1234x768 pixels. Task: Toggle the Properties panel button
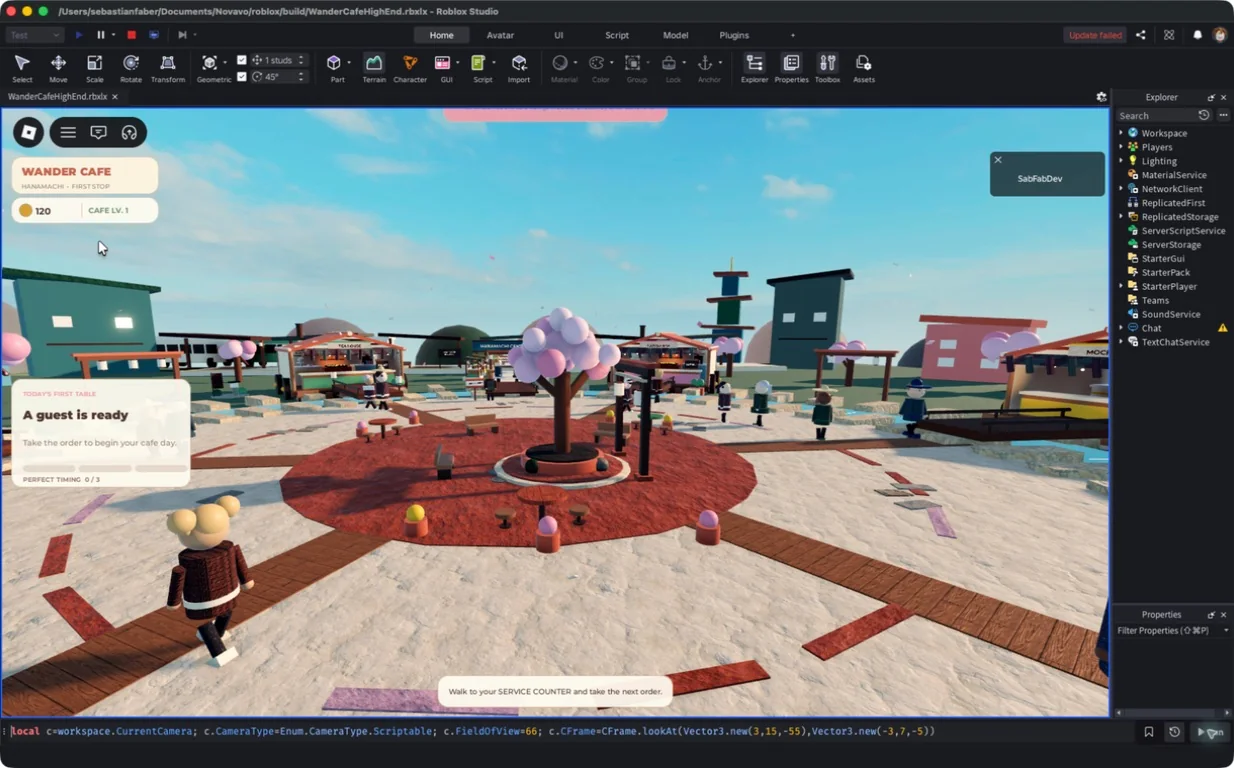791,68
